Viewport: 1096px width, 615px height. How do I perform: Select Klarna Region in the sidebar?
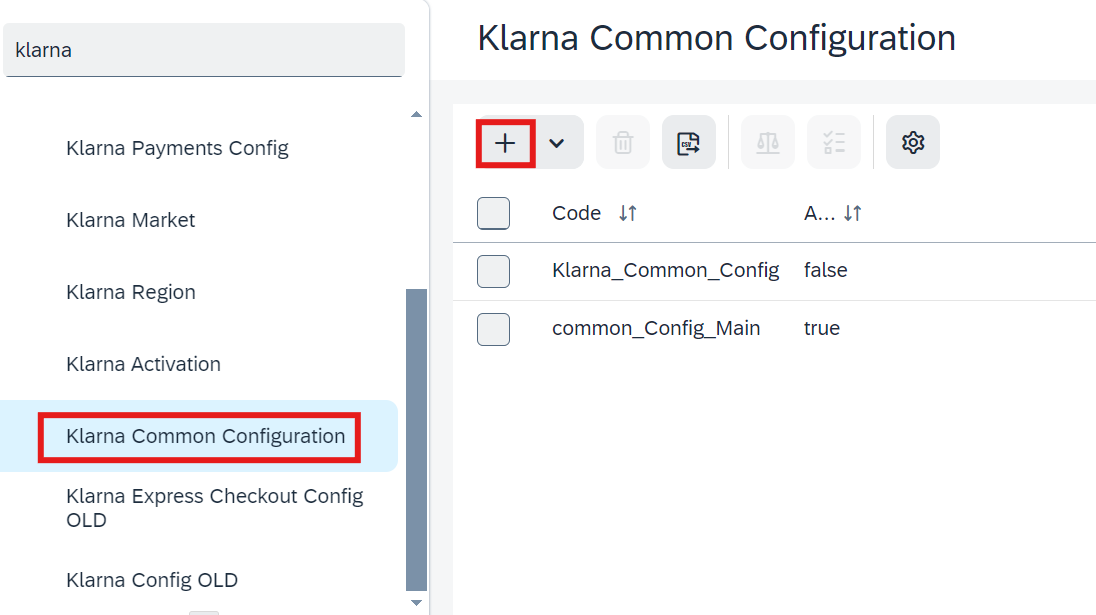tap(131, 292)
